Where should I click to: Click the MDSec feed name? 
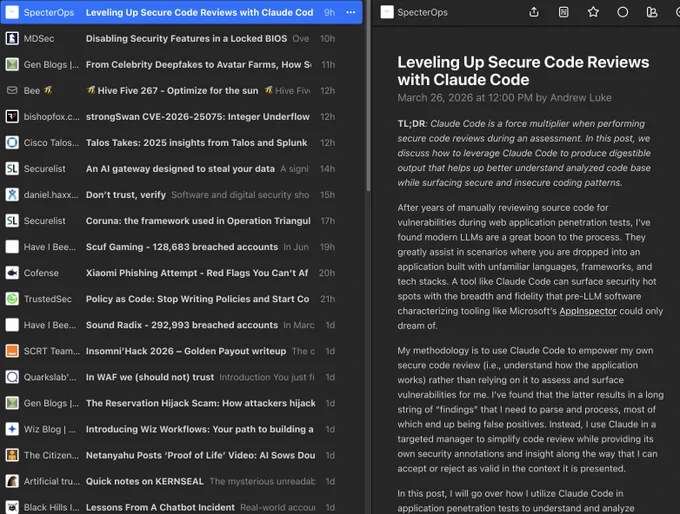pyautogui.click(x=39, y=38)
